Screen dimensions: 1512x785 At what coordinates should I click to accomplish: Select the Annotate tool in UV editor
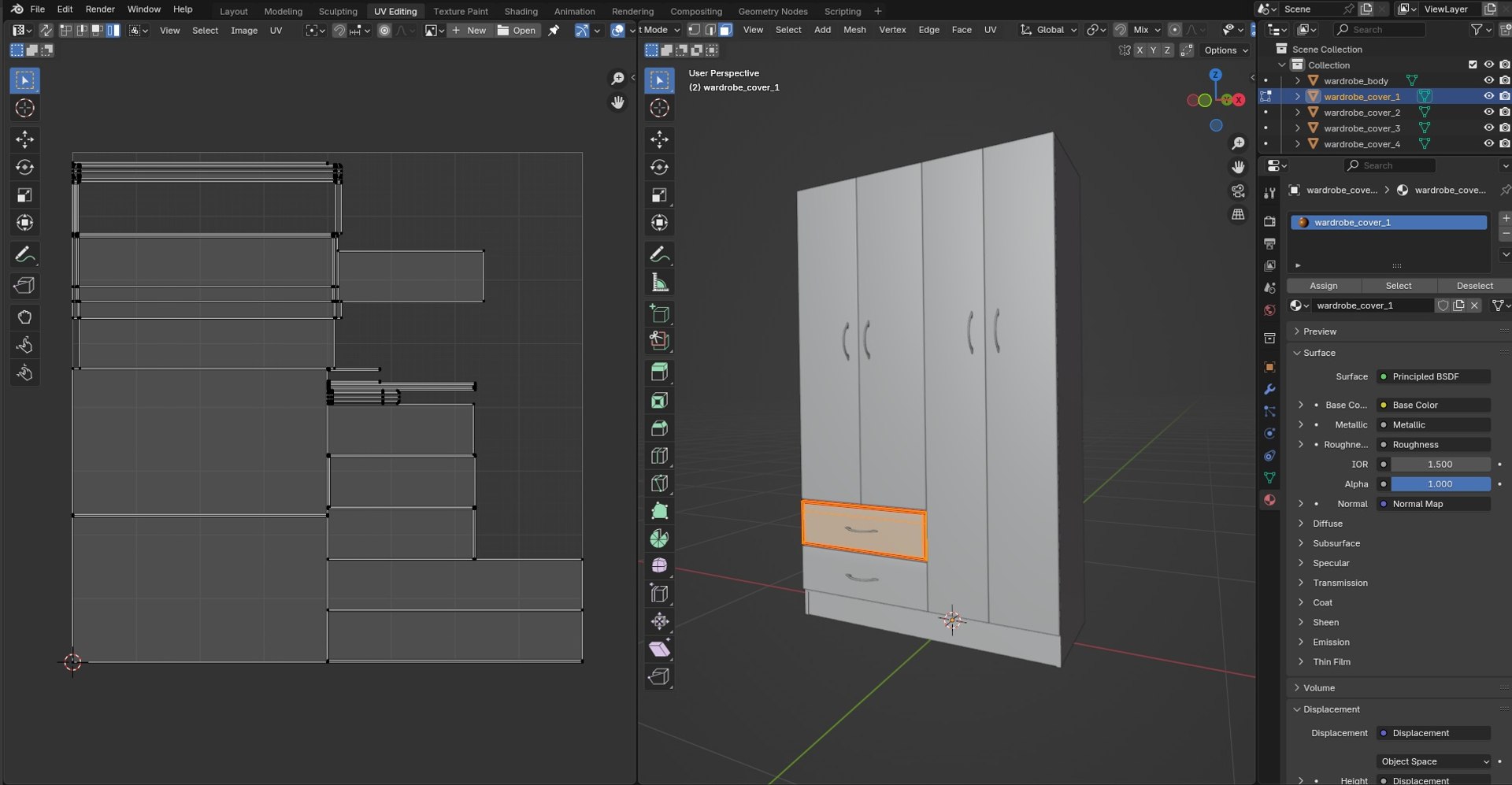click(x=24, y=254)
